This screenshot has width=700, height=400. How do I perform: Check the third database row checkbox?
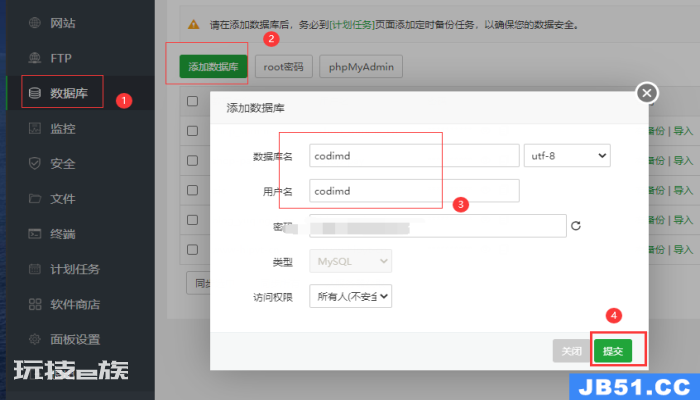pyautogui.click(x=192, y=190)
